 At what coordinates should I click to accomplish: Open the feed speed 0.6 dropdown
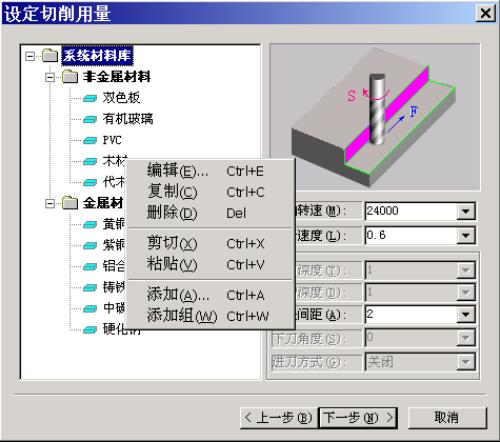pos(466,236)
